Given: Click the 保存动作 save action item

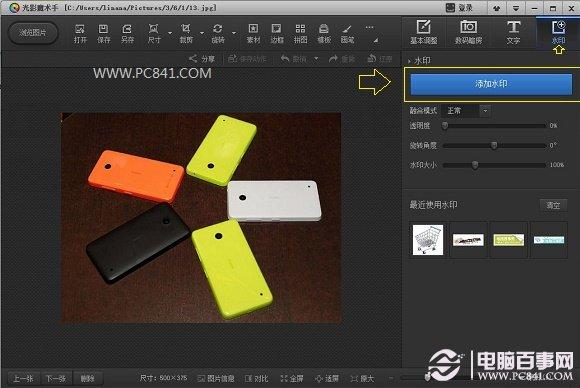Looking at the screenshot, I should click(x=247, y=59).
